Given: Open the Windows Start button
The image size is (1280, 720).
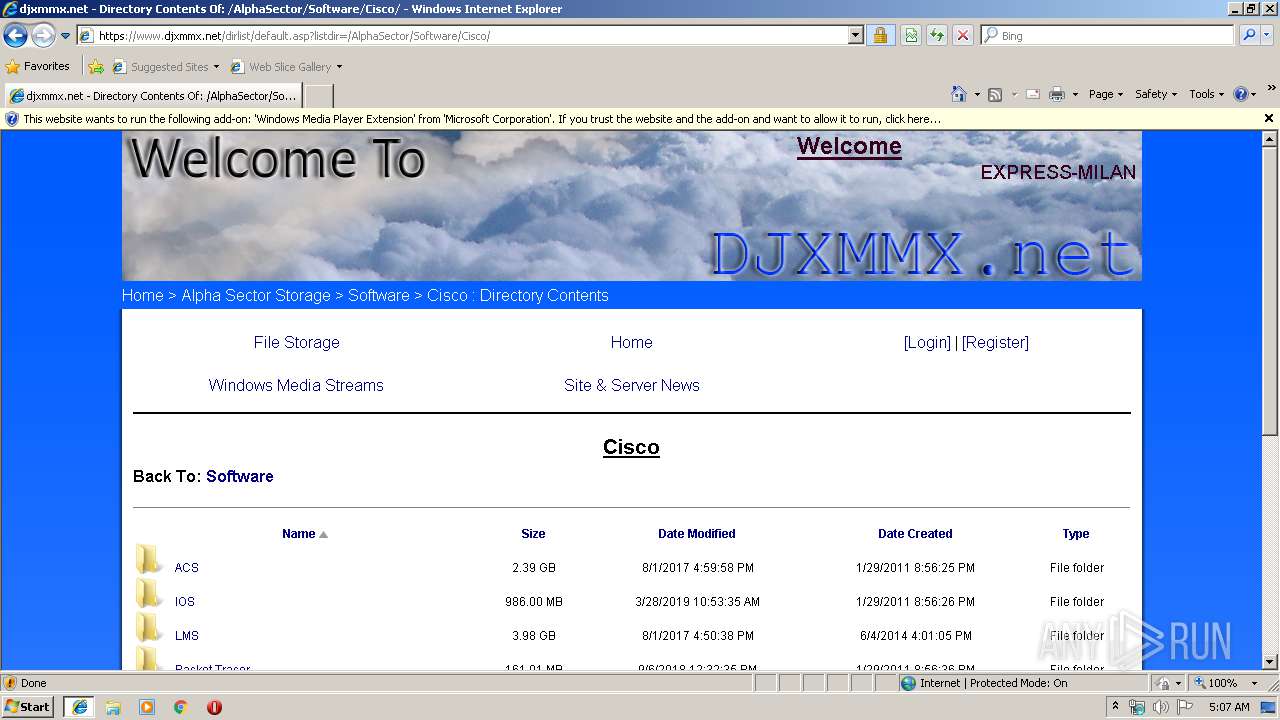Looking at the screenshot, I should [28, 706].
